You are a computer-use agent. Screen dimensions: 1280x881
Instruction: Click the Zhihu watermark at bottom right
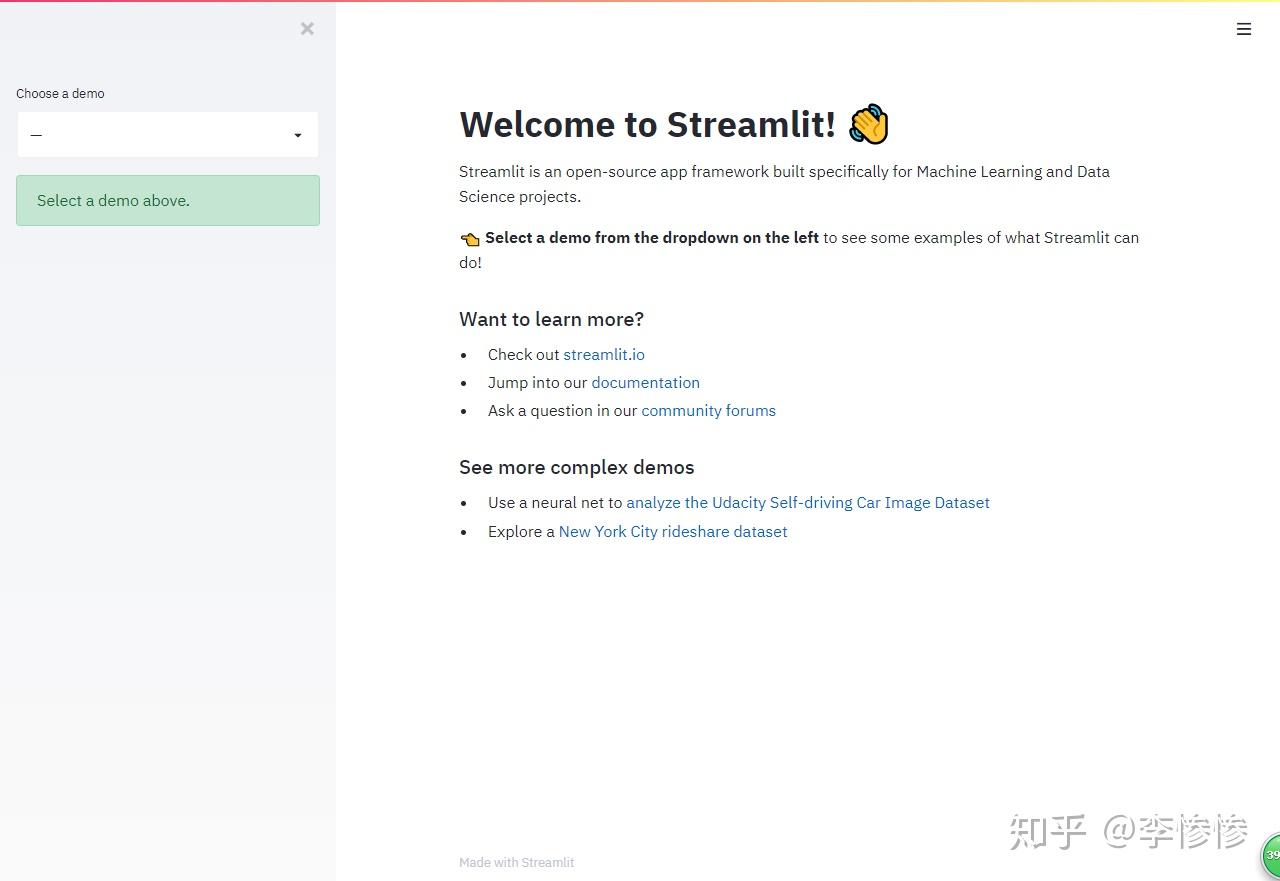point(1128,832)
